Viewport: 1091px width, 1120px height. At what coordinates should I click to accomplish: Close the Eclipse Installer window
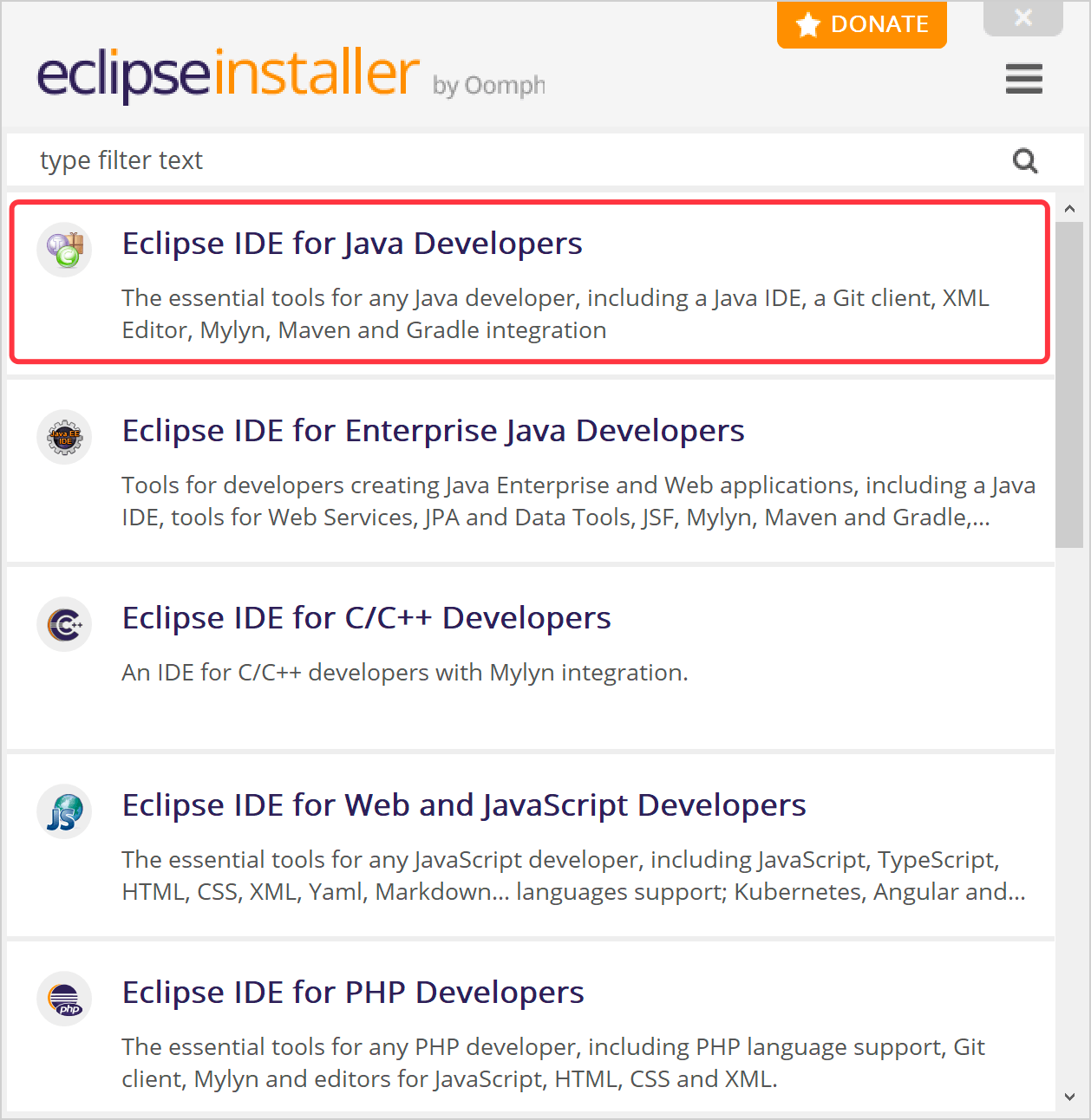click(x=1023, y=17)
